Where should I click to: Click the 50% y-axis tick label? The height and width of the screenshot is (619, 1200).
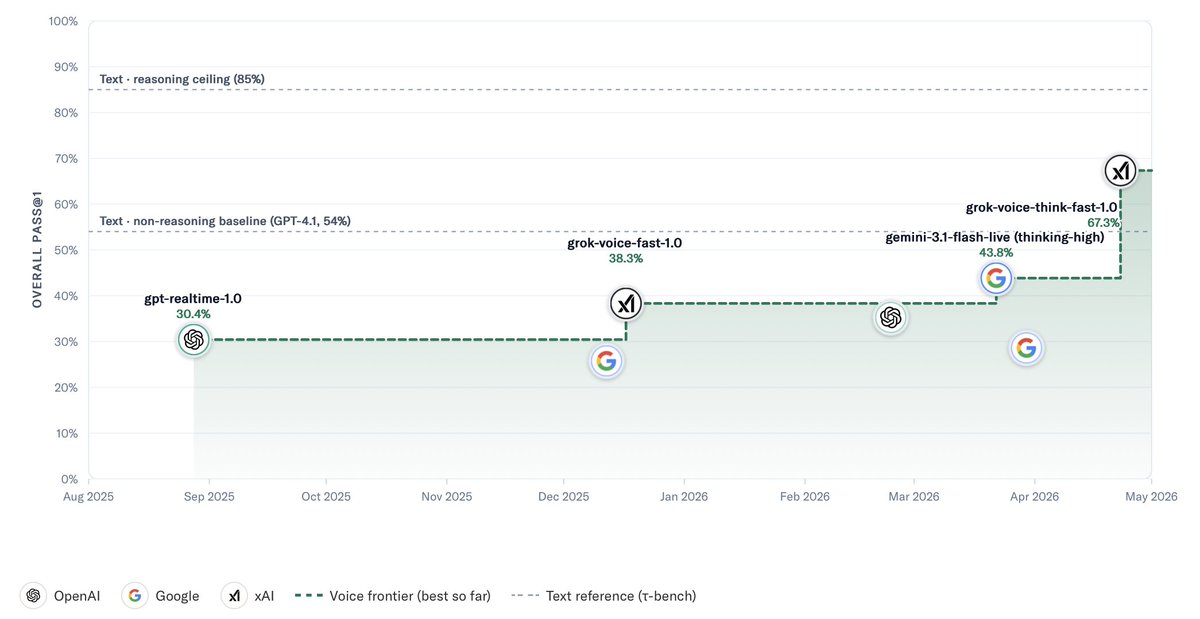pos(66,250)
